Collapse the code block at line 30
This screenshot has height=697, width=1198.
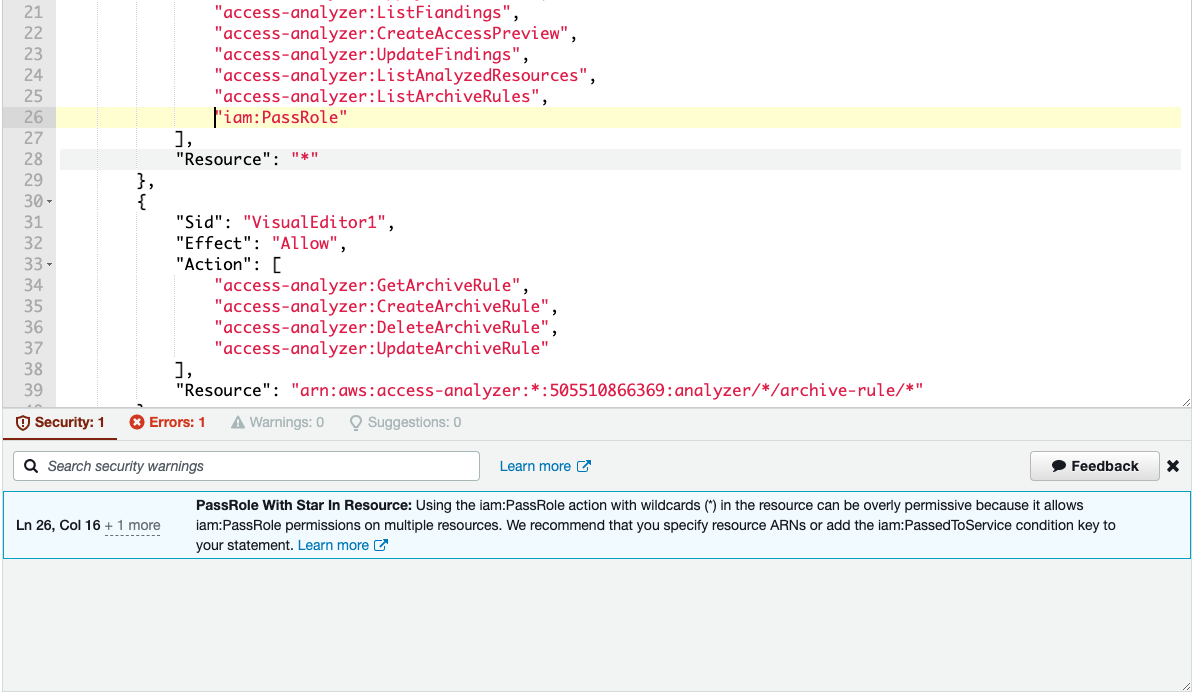[x=50, y=202]
